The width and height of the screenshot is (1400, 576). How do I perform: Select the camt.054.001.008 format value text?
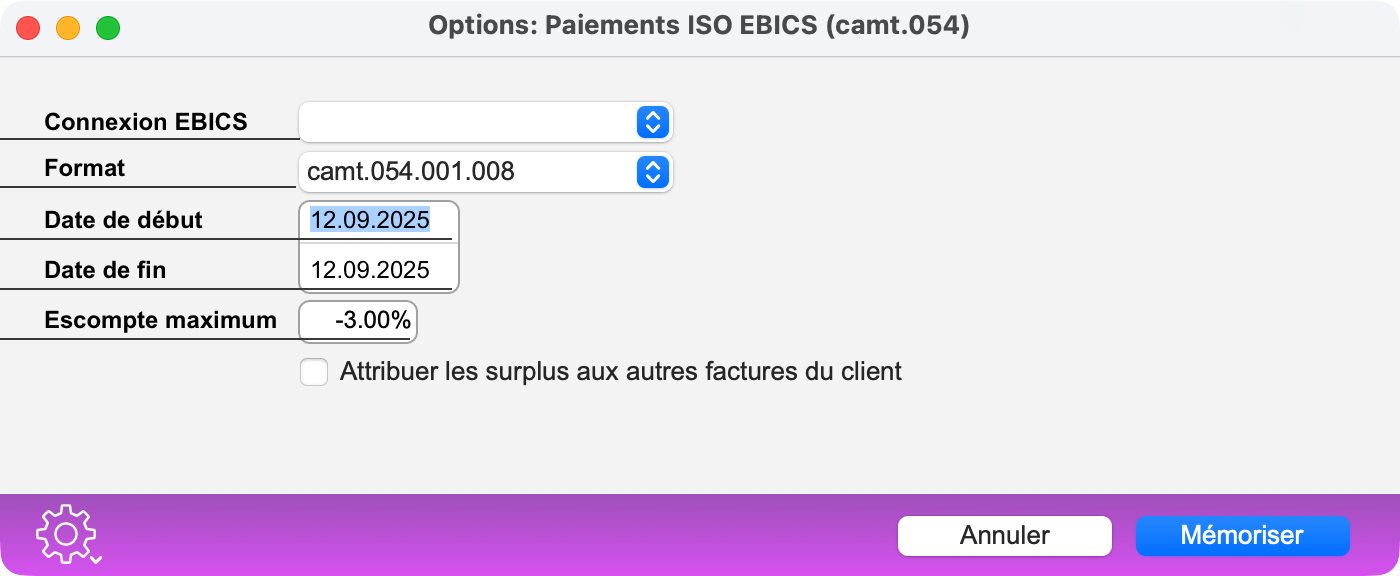(411, 172)
